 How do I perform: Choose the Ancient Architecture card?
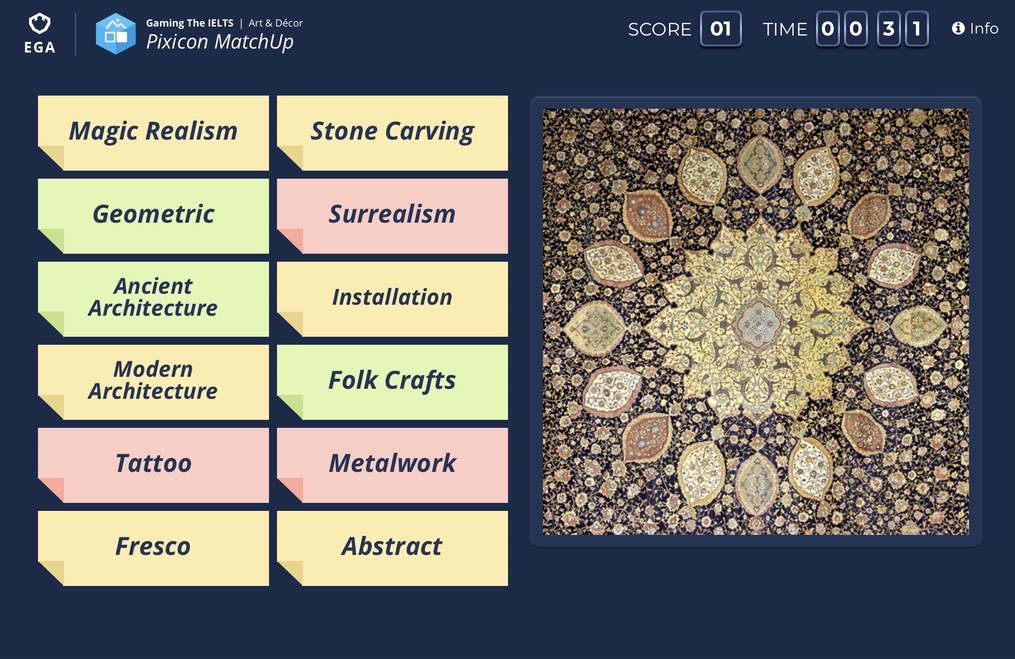(x=153, y=299)
